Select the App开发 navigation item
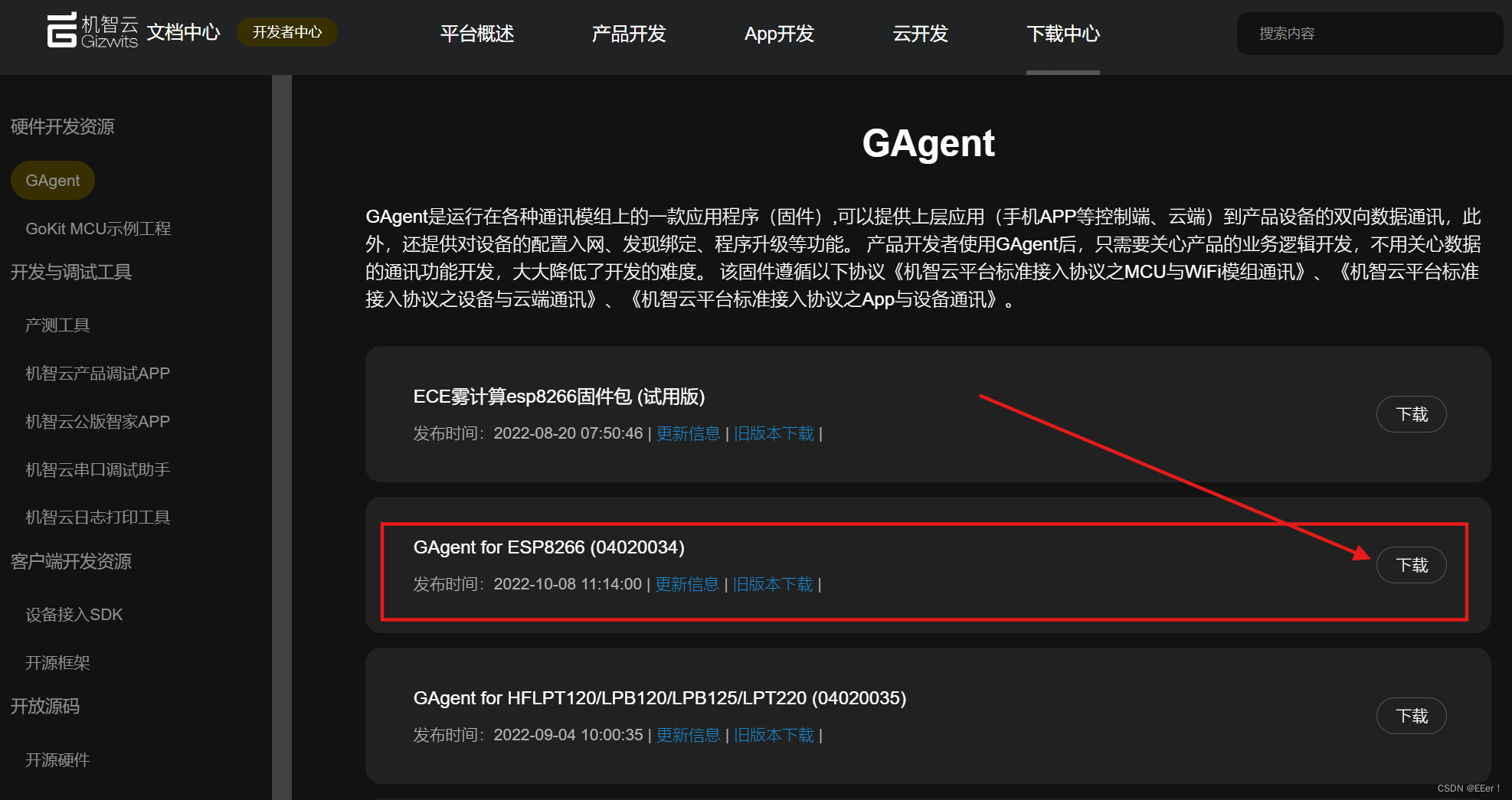The width and height of the screenshot is (1512, 800). pyautogui.click(x=779, y=34)
